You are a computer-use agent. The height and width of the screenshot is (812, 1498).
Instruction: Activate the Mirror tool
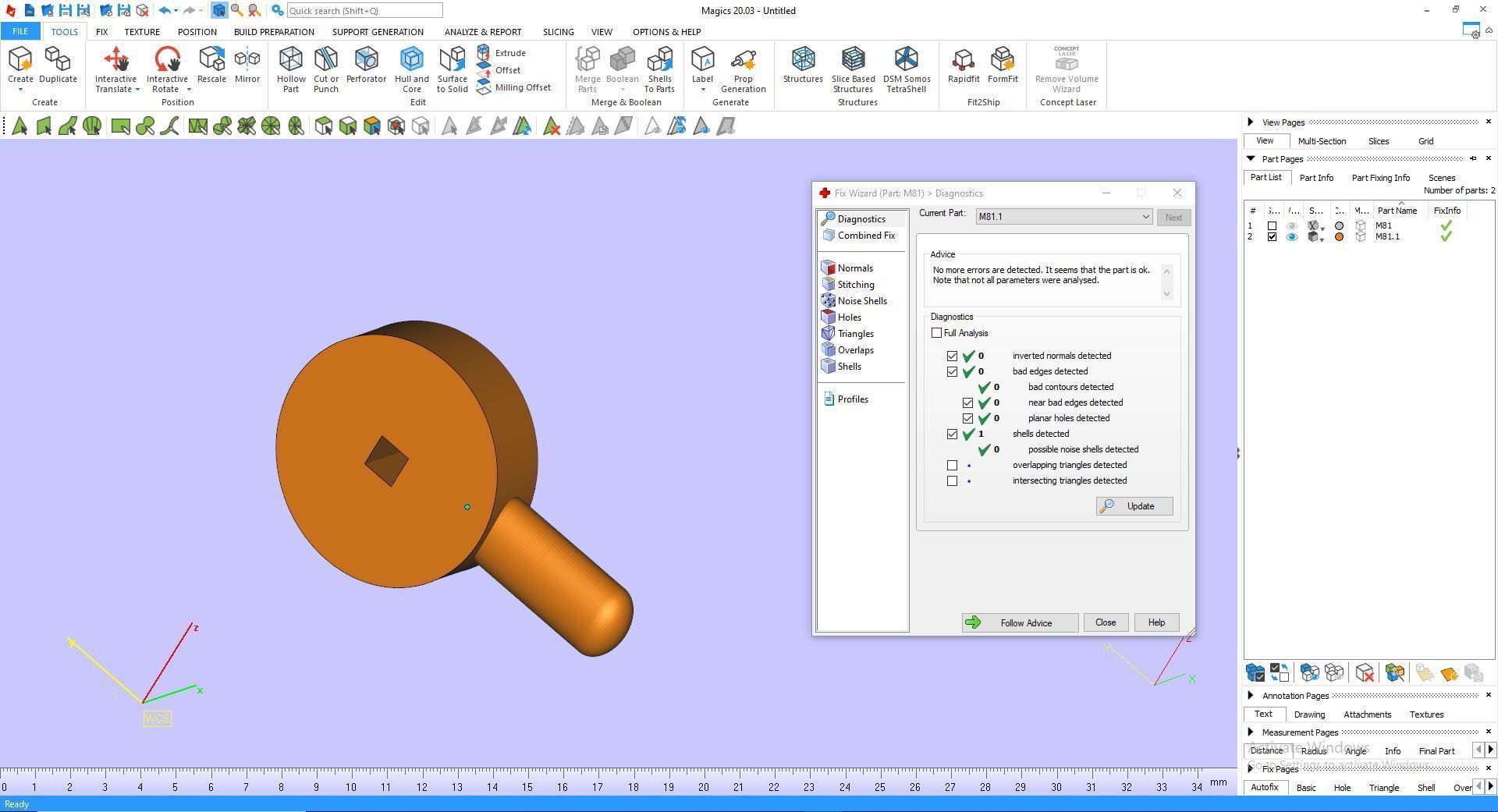click(247, 65)
